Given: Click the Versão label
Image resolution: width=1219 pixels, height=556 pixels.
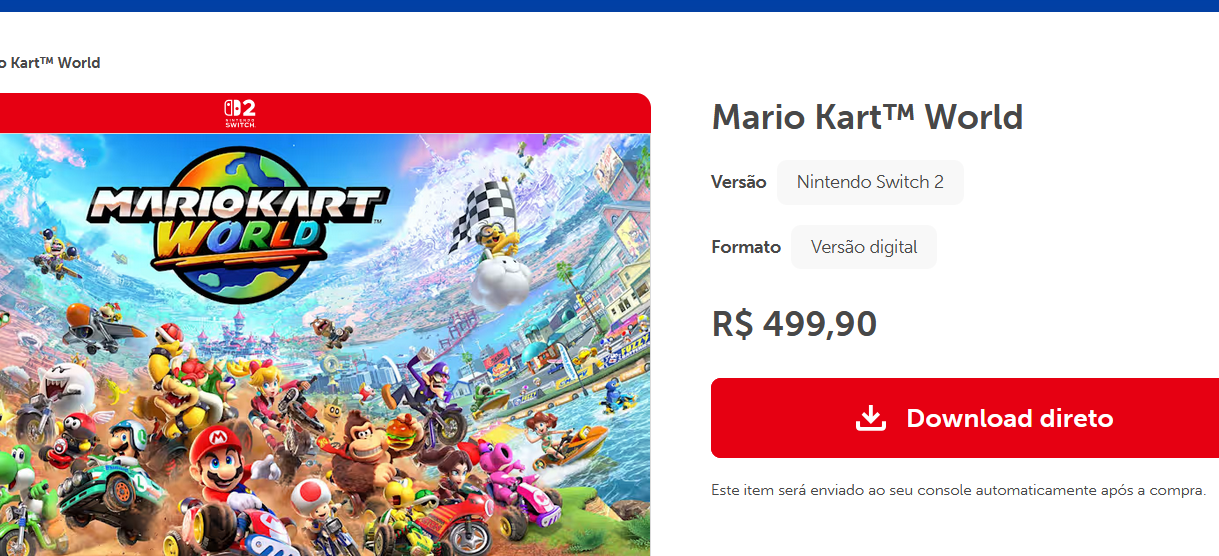Looking at the screenshot, I should pos(738,182).
